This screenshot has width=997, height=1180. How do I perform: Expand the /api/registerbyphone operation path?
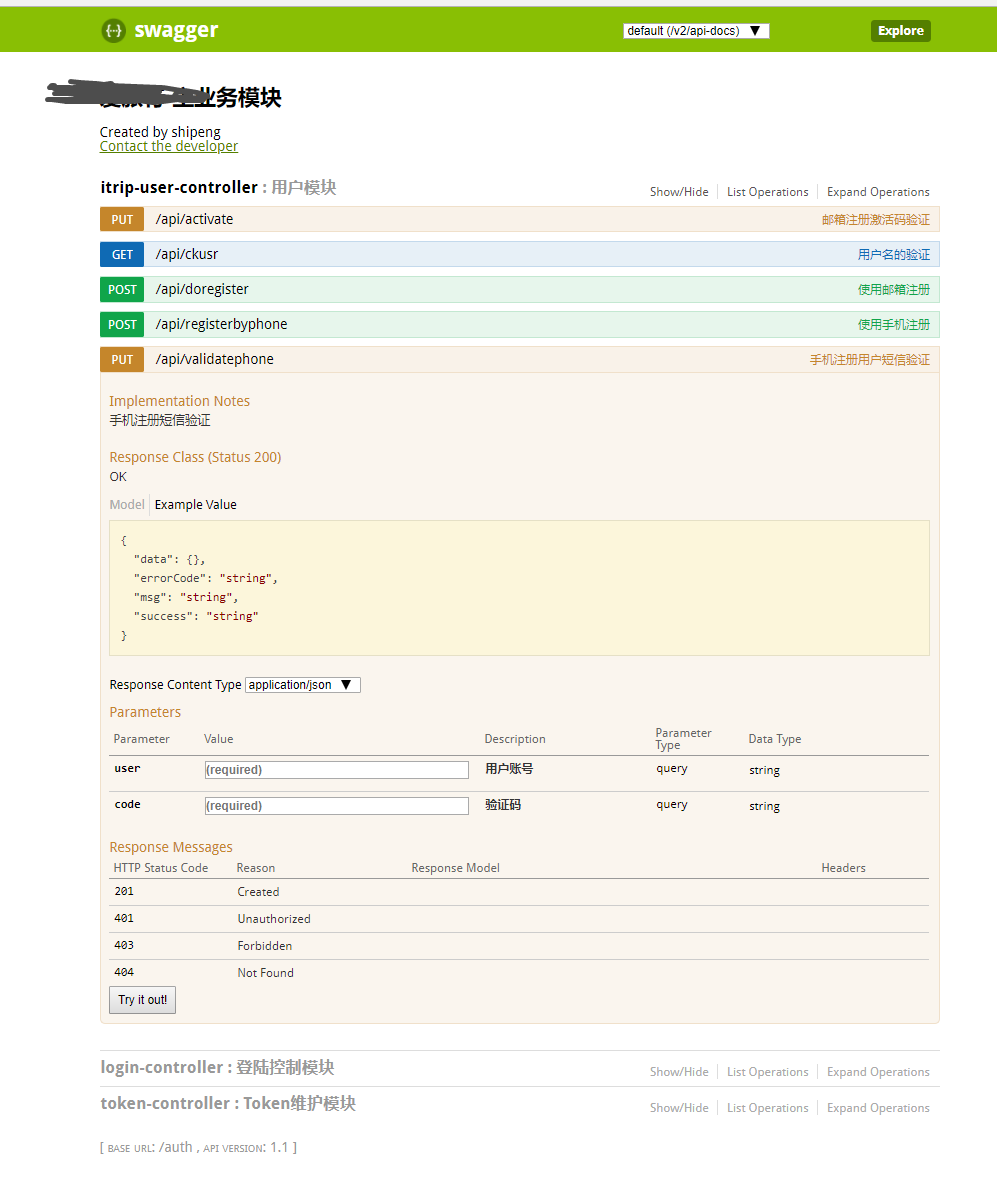[221, 324]
